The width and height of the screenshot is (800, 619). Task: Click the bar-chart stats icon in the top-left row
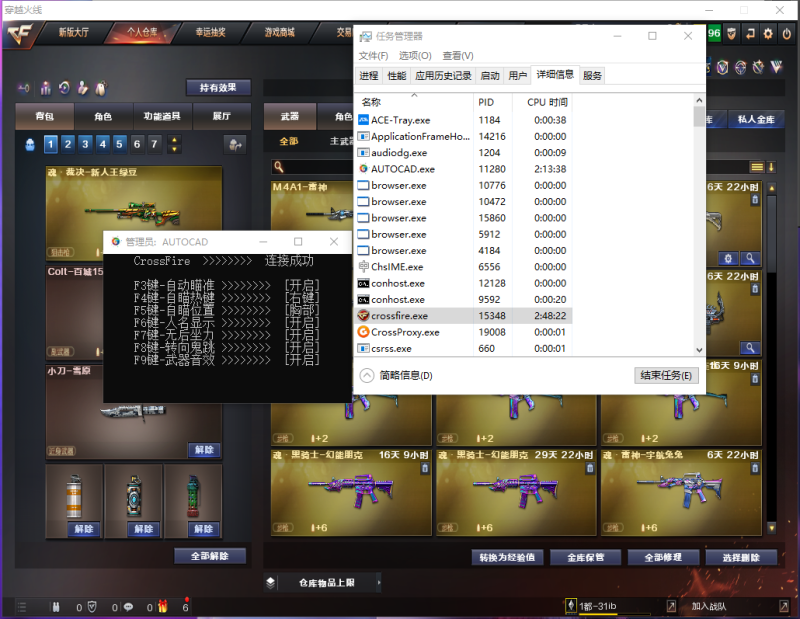click(44, 88)
